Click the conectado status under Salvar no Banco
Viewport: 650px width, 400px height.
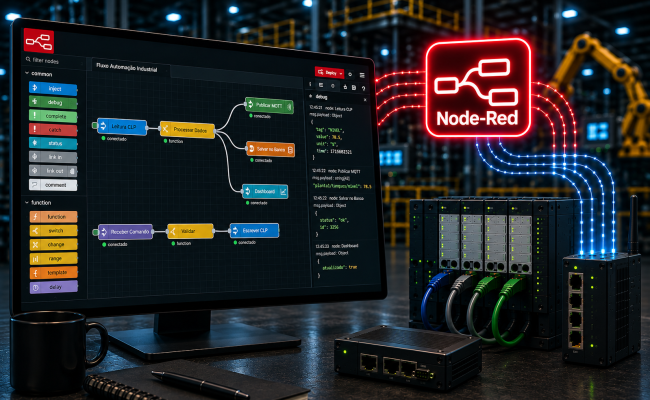261,160
